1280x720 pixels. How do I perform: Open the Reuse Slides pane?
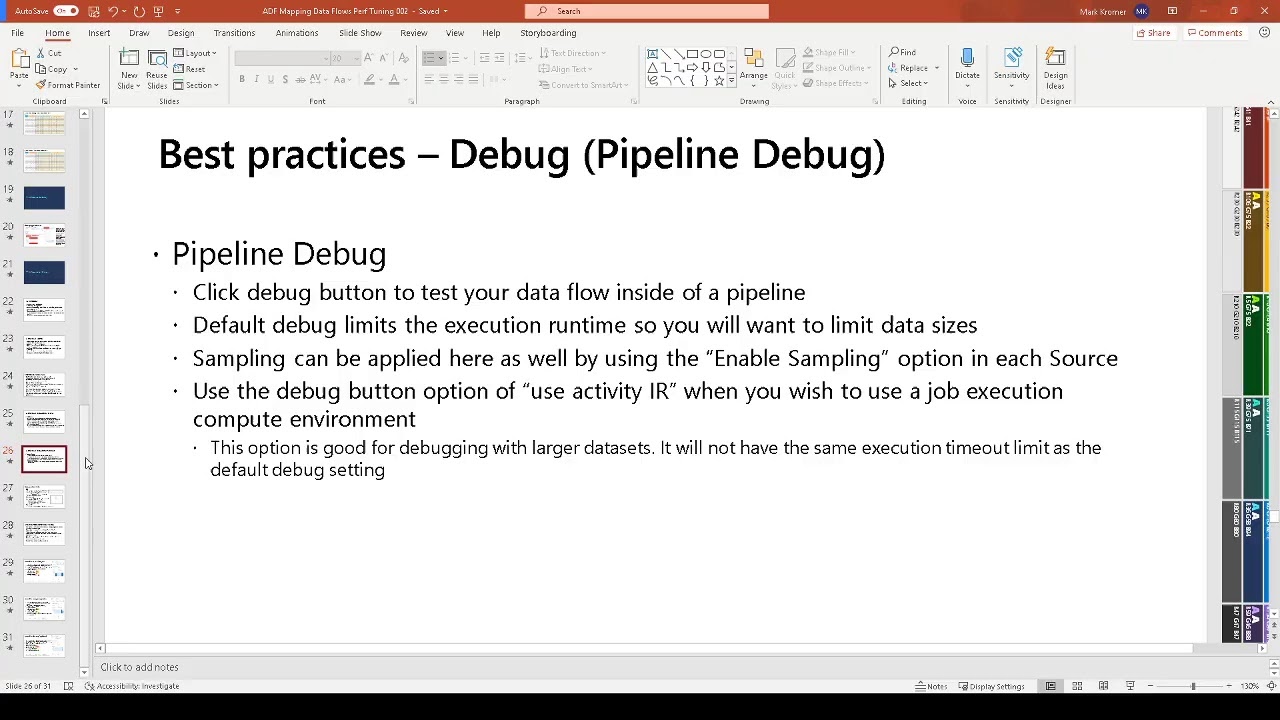tap(157, 69)
